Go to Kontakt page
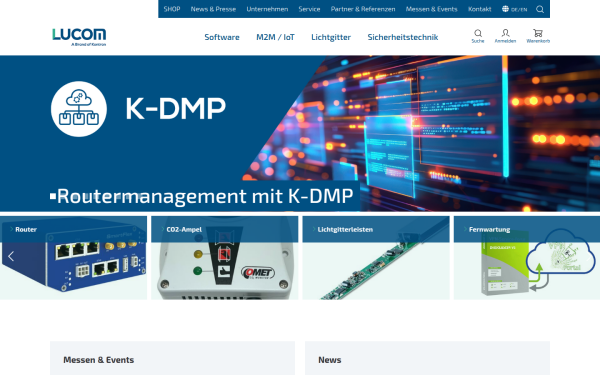The image size is (600, 375). click(479, 9)
